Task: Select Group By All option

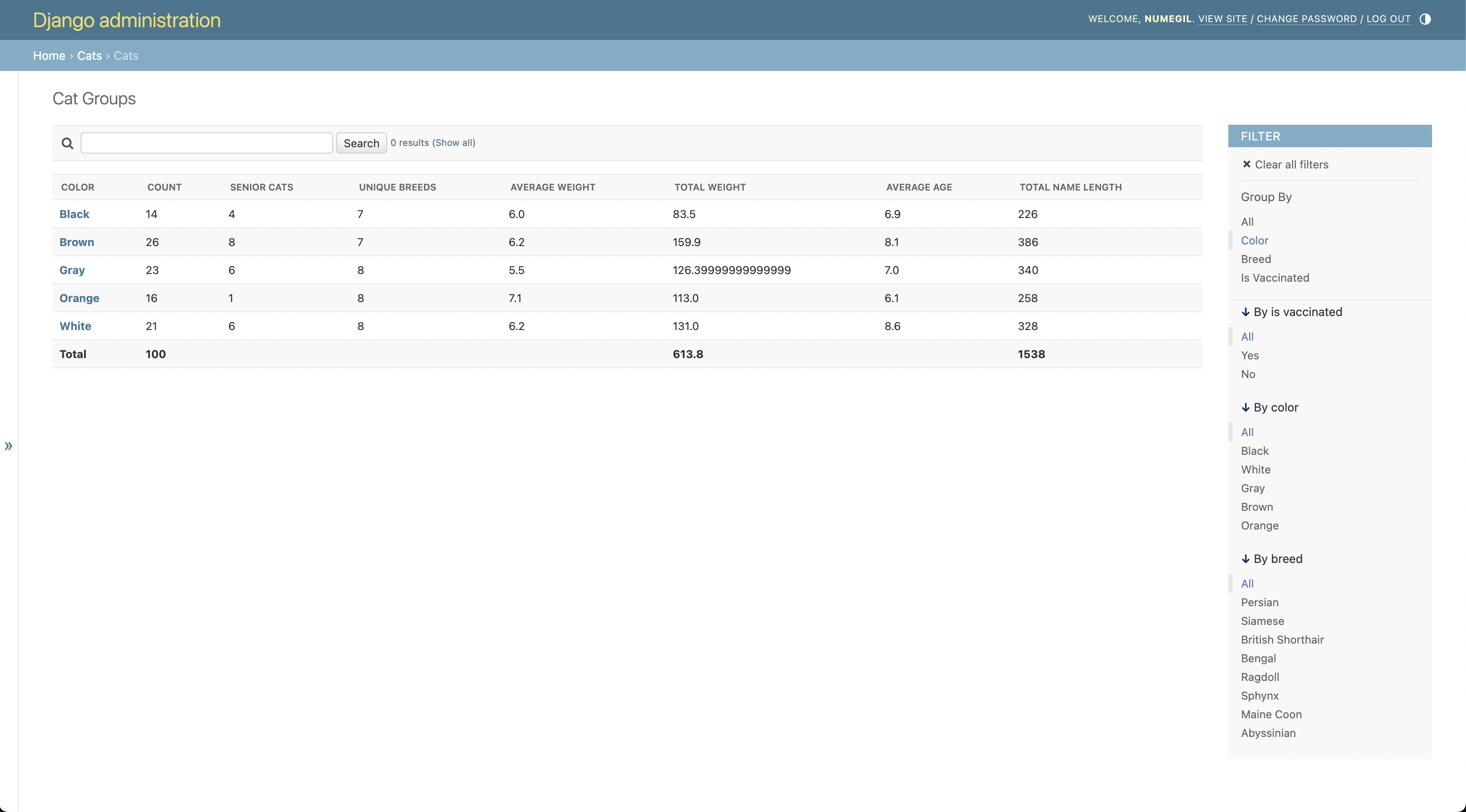Action: 1247,222
